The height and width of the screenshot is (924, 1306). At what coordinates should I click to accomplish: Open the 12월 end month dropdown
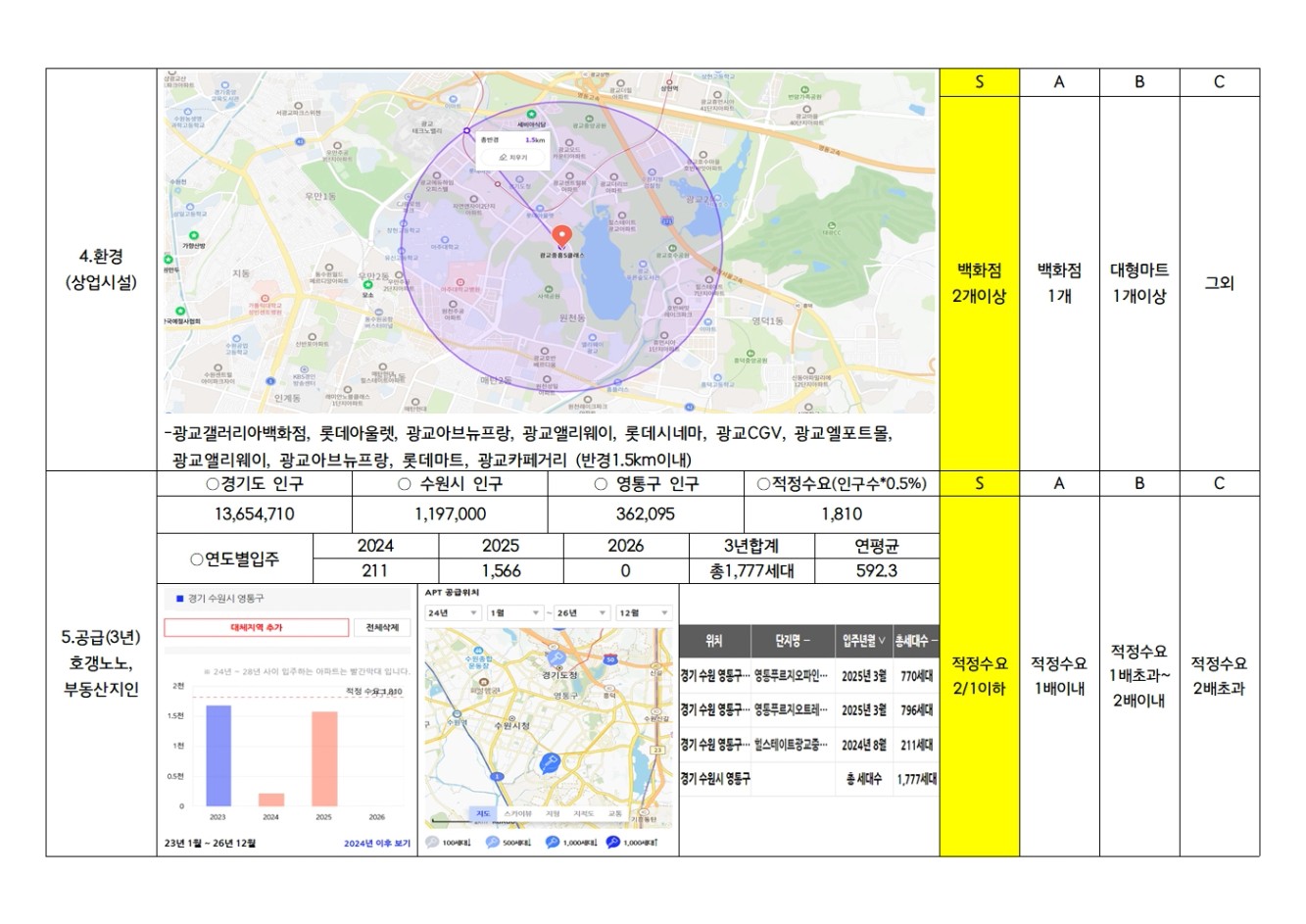point(645,613)
